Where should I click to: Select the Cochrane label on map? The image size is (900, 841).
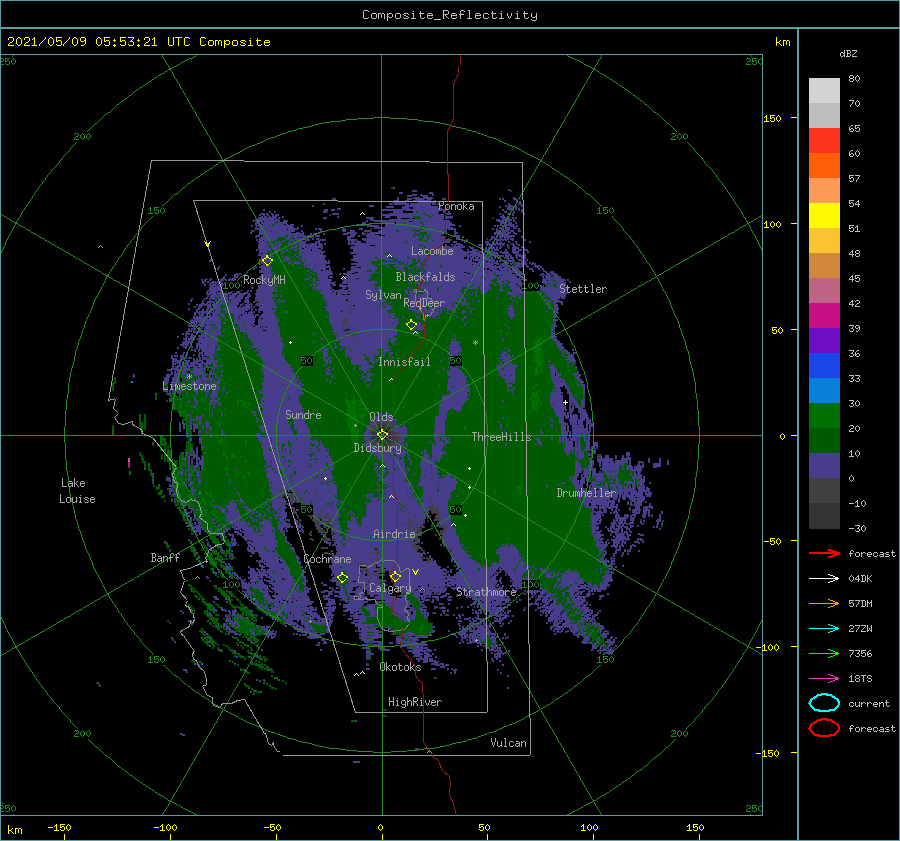327,559
